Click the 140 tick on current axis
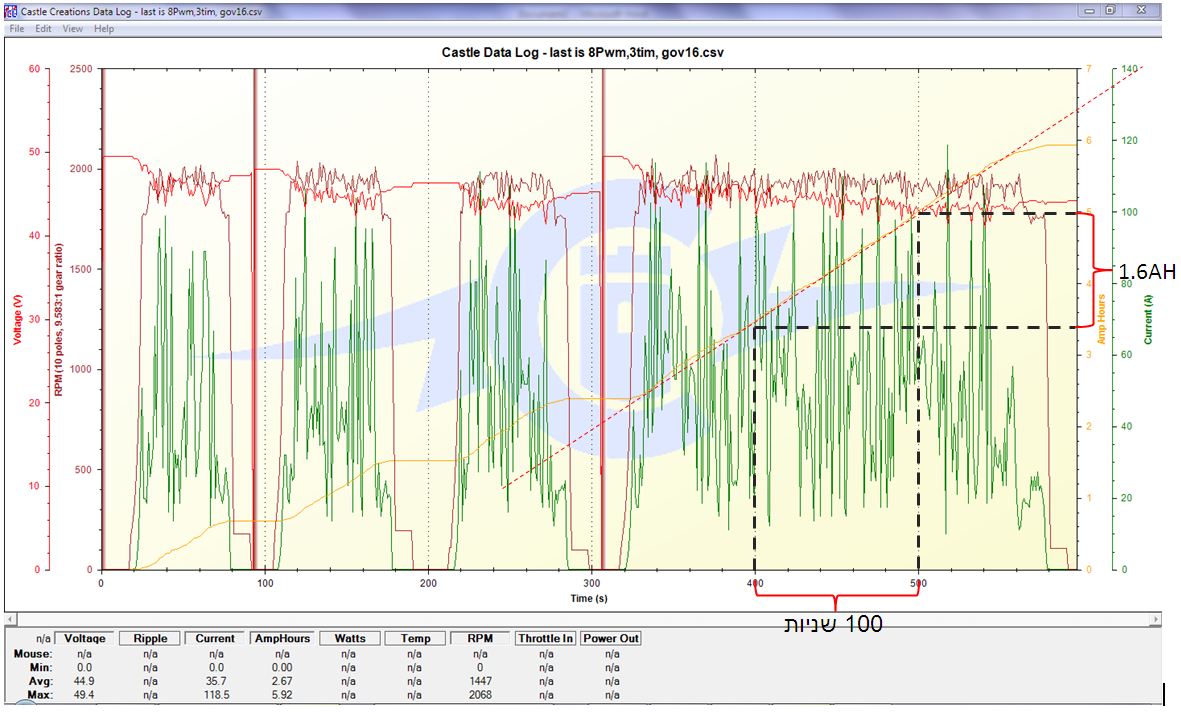 pyautogui.click(x=1129, y=69)
